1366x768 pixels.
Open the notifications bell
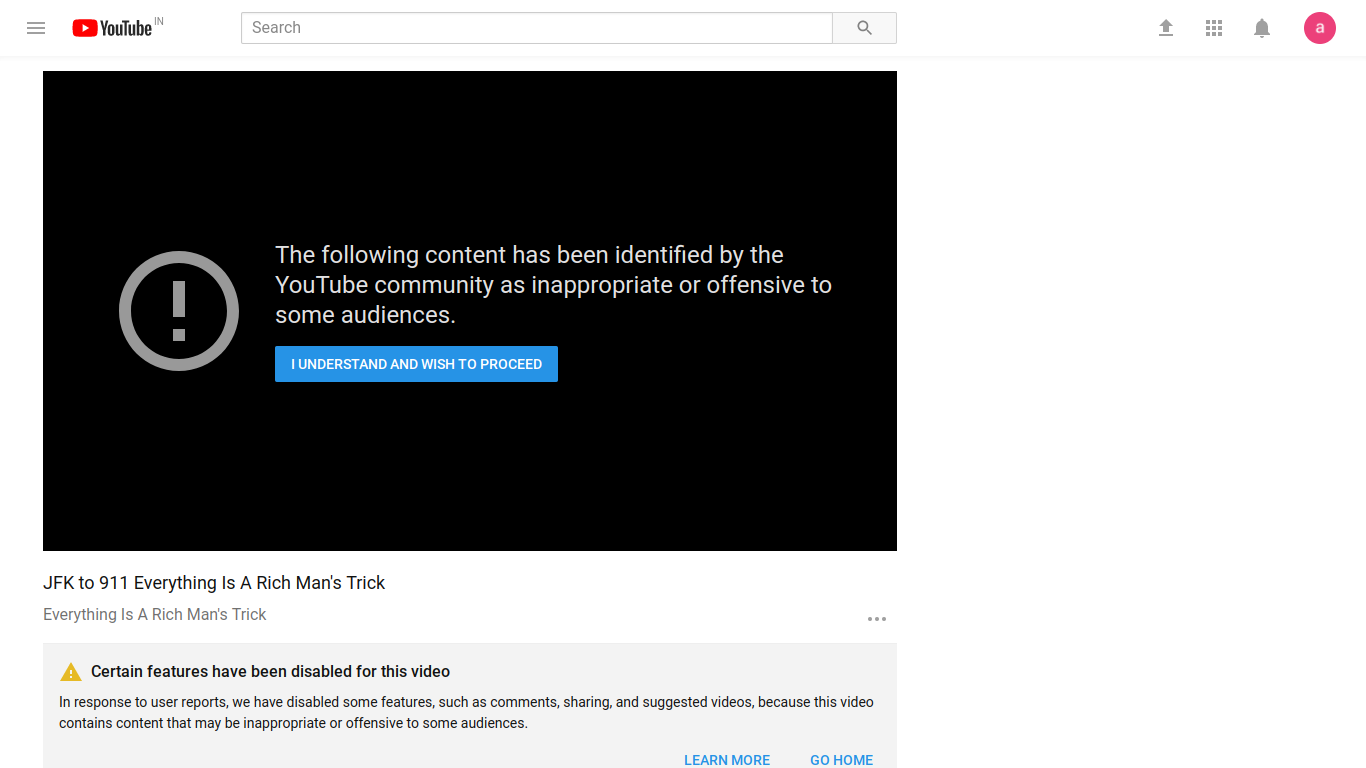[x=1262, y=28]
